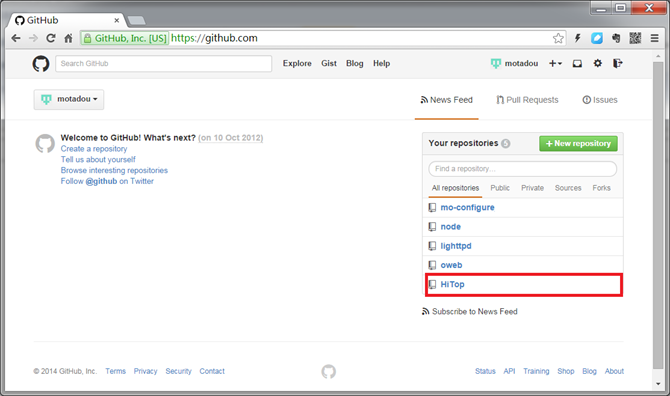Open Blog in the top navigation

coord(355,64)
